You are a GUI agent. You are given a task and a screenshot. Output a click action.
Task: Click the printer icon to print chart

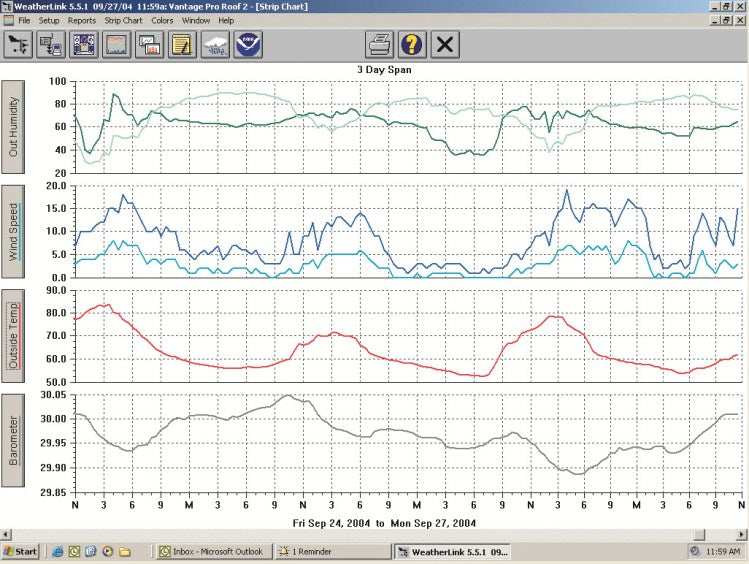point(379,44)
